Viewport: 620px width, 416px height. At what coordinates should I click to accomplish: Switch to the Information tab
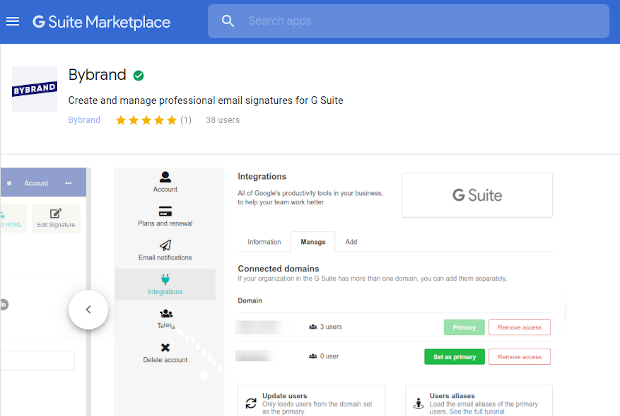(x=264, y=242)
